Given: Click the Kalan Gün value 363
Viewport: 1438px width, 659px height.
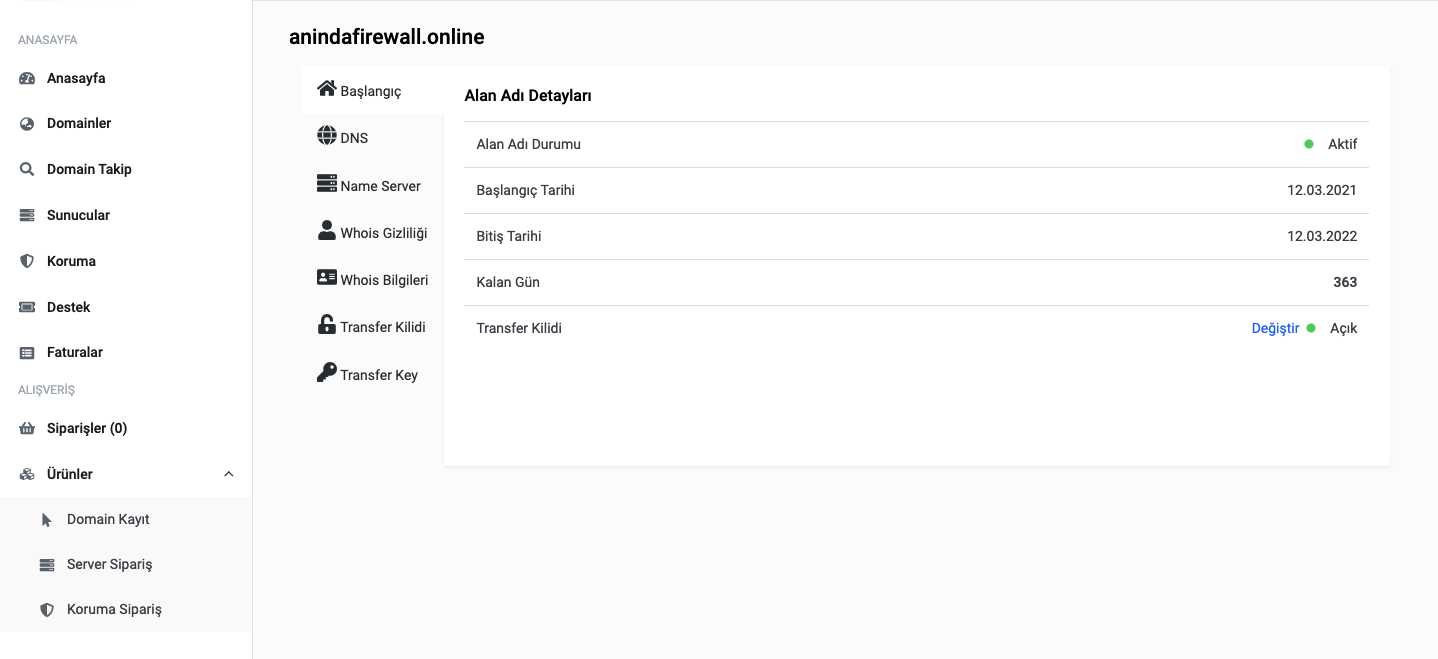Looking at the screenshot, I should click(x=1345, y=282).
